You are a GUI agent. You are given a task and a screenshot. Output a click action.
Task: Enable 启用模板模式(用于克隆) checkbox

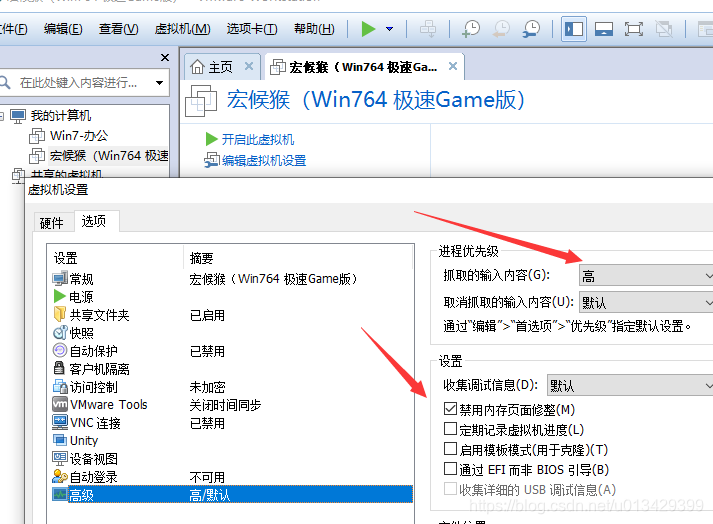tap(450, 448)
